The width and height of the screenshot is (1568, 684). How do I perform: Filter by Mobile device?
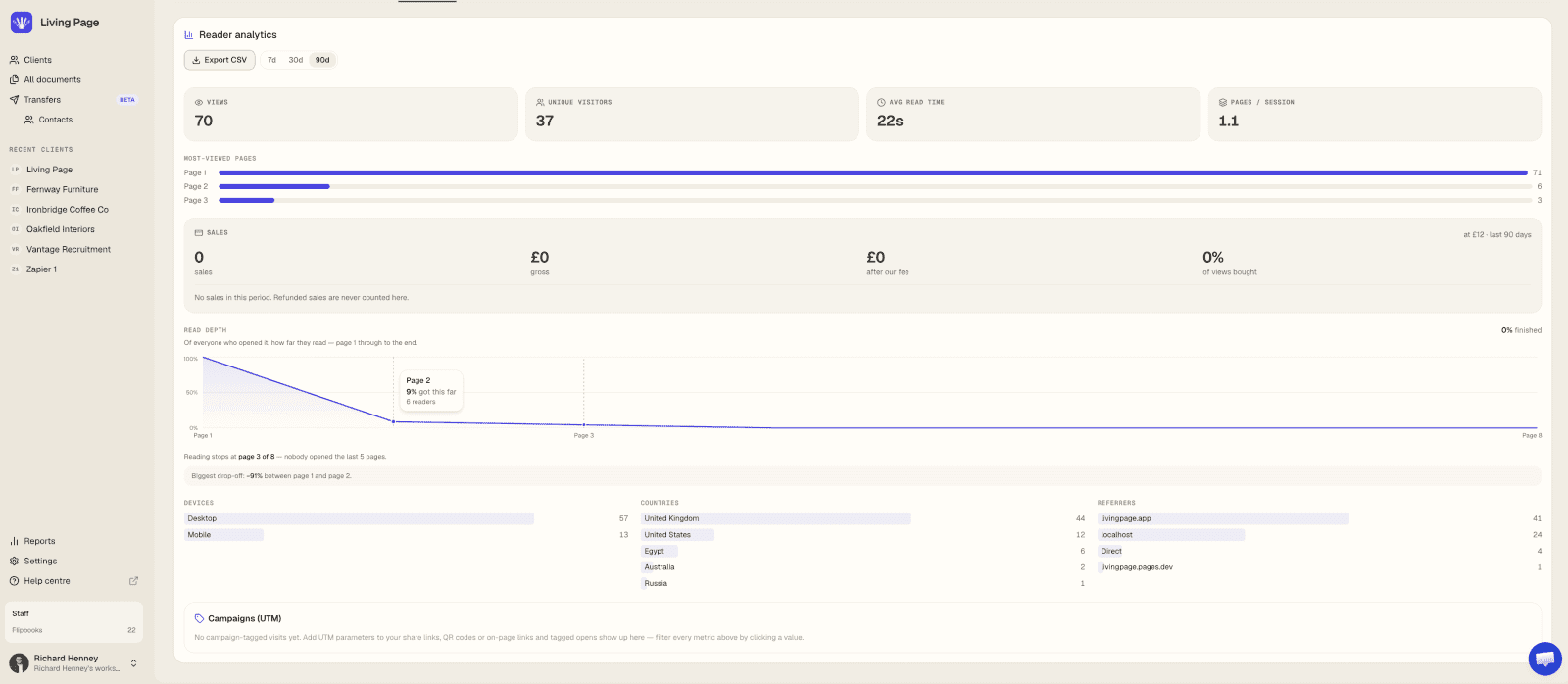pos(406,535)
